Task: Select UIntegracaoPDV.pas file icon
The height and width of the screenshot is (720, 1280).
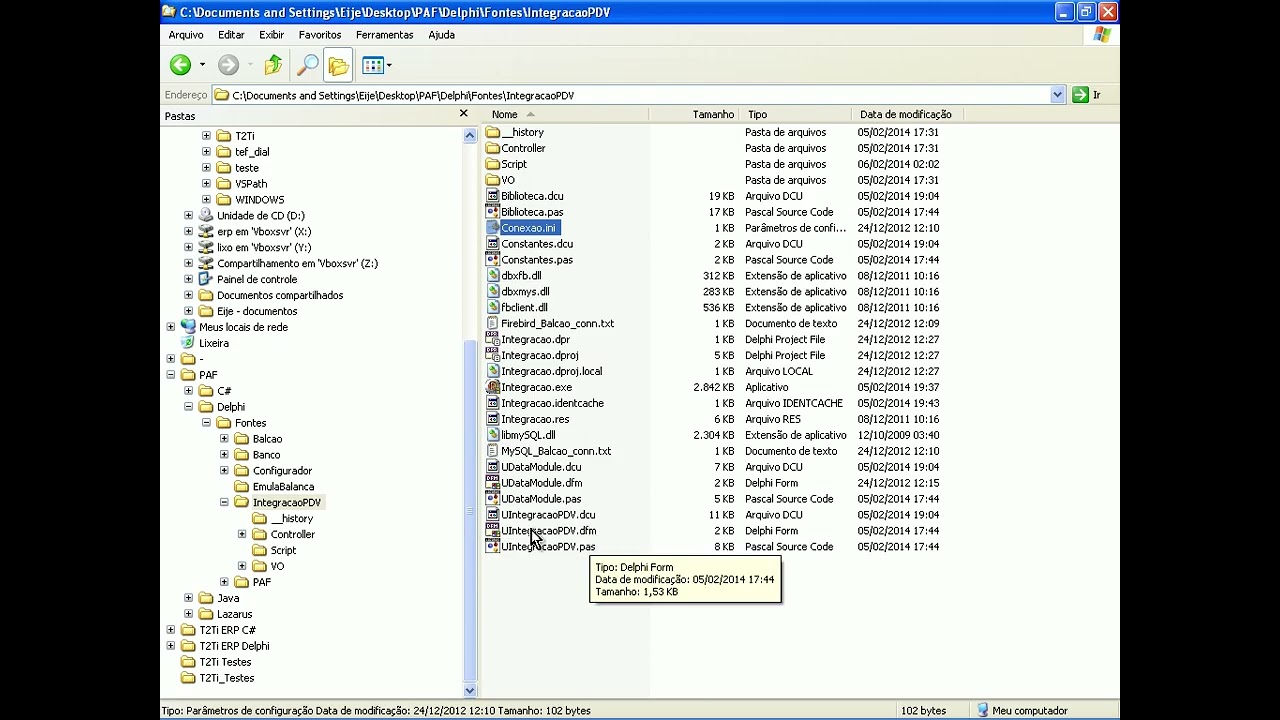Action: click(492, 547)
